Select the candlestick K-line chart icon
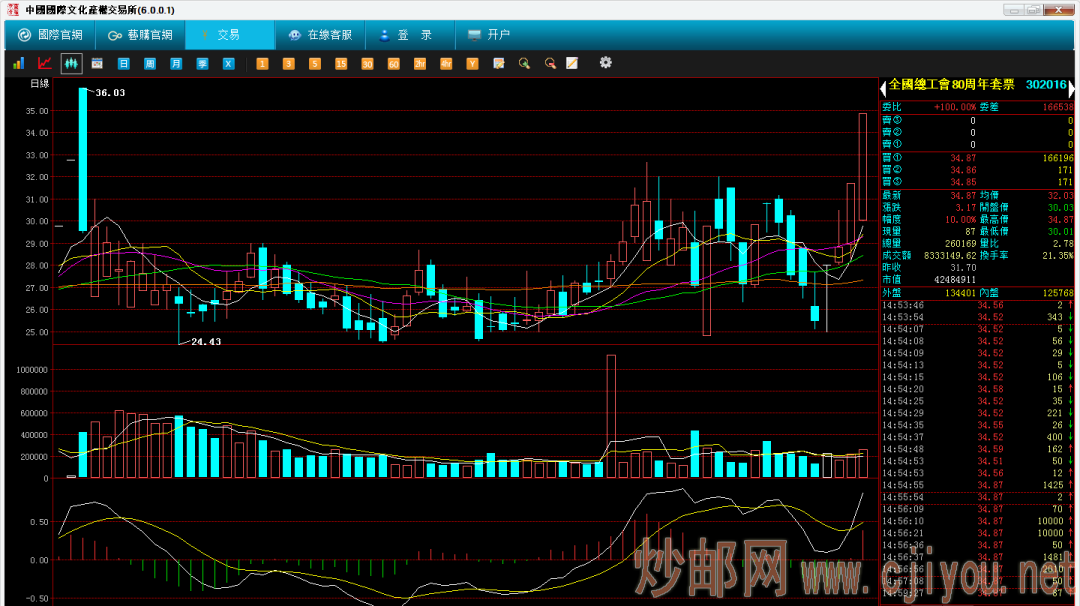 point(71,63)
